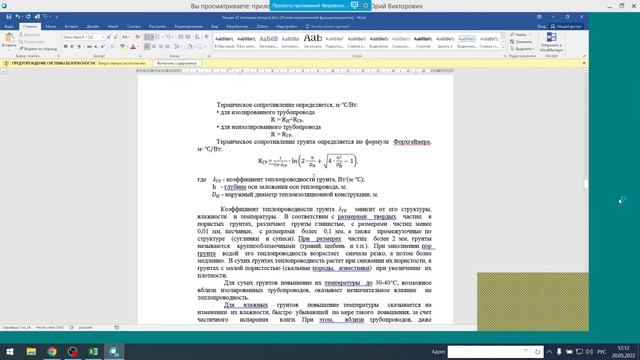Apply italic formatting
The width and height of the screenshot is (640, 360).
[72, 47]
